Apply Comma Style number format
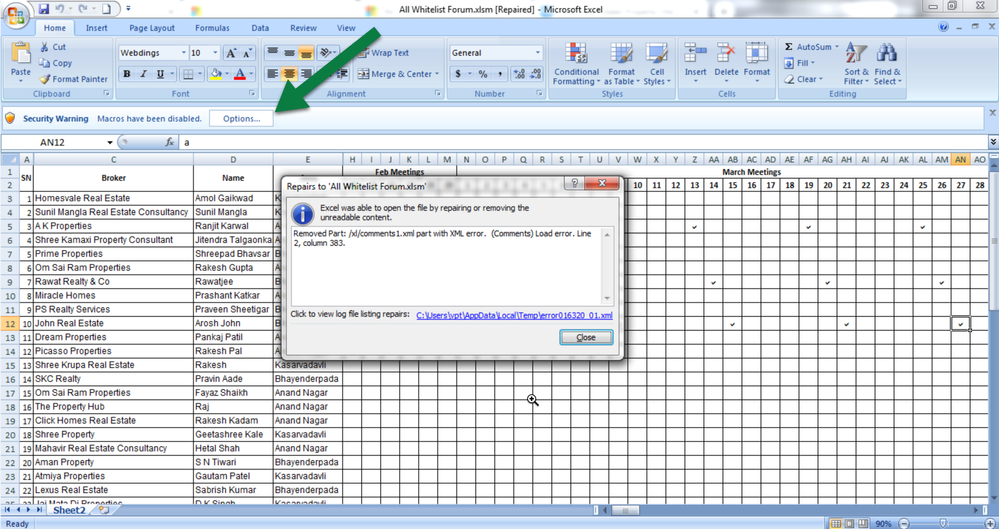999x529 pixels. [500, 74]
